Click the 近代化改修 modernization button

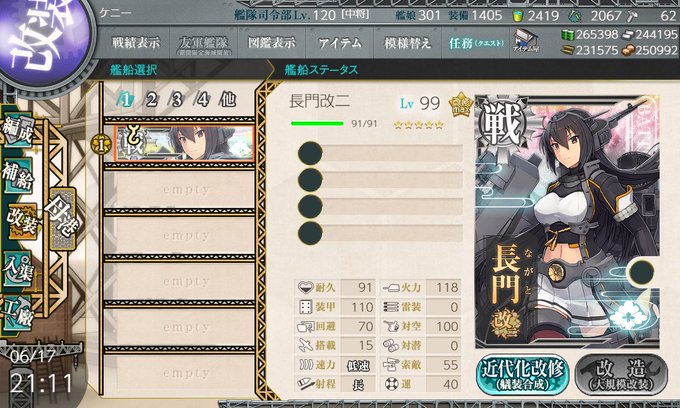click(523, 375)
